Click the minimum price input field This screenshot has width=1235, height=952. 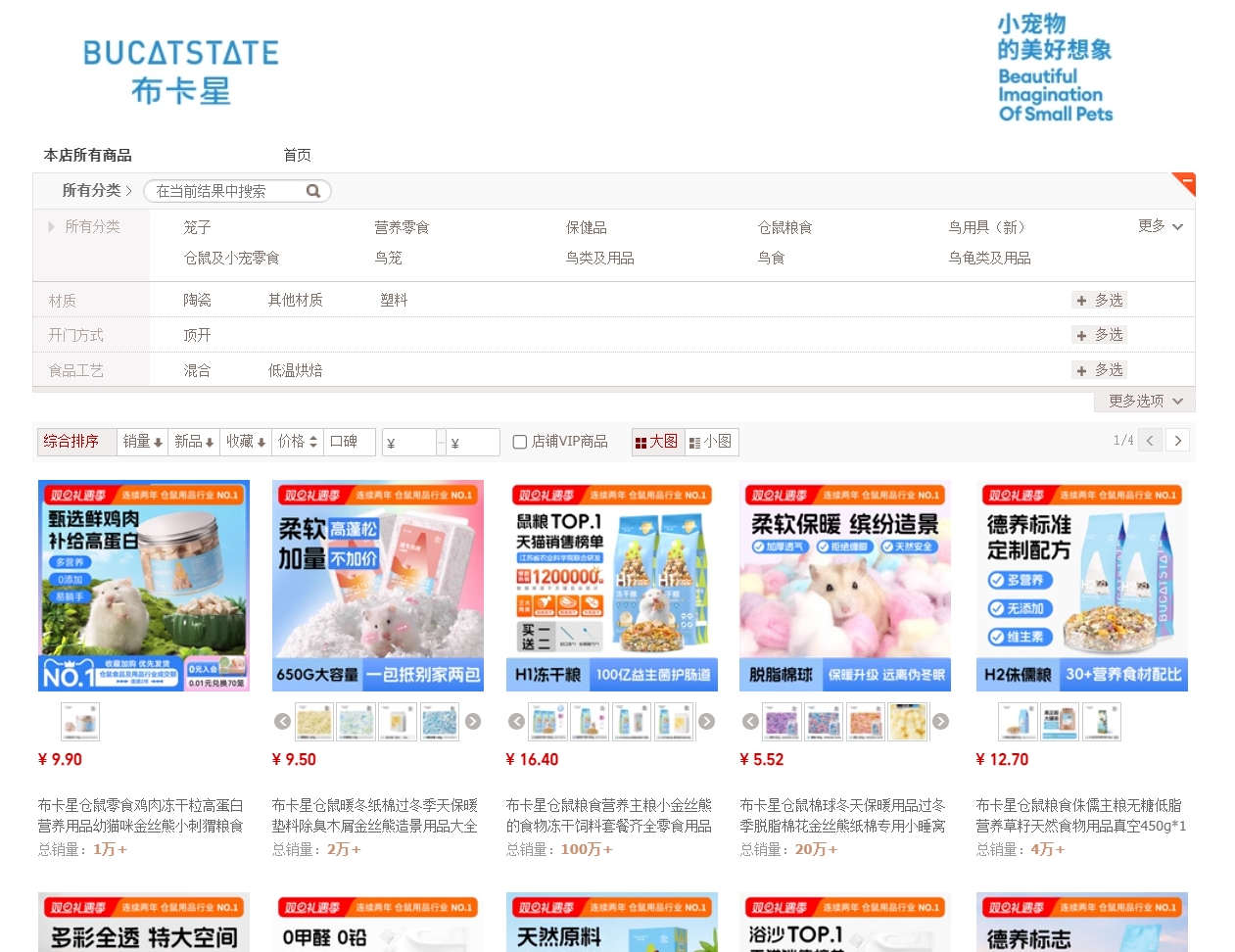(x=408, y=443)
